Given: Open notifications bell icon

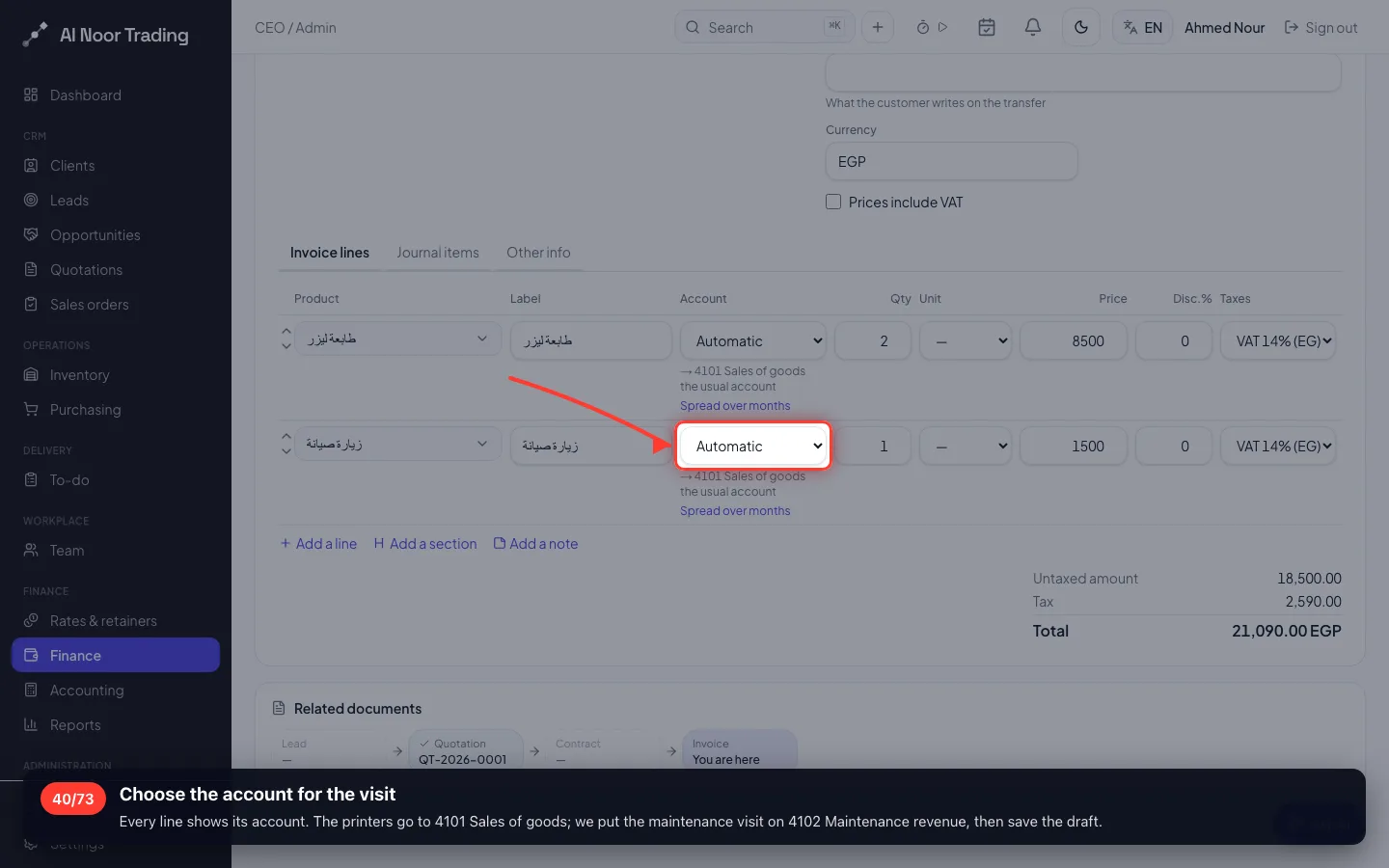Looking at the screenshot, I should coord(1033,27).
